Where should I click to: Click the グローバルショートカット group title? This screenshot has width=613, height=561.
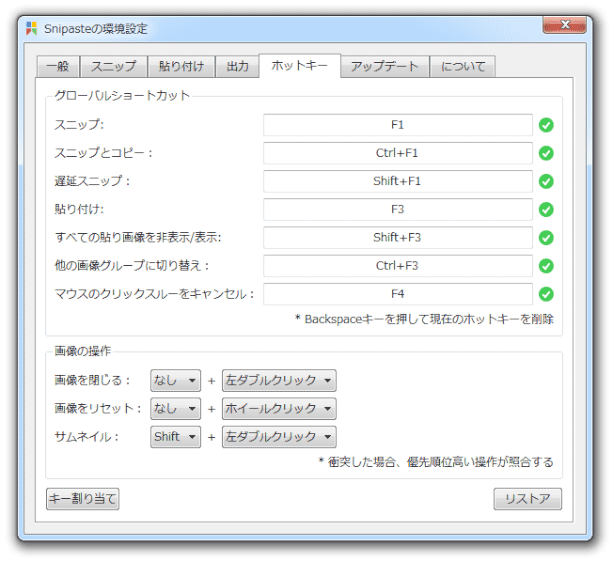(x=122, y=95)
